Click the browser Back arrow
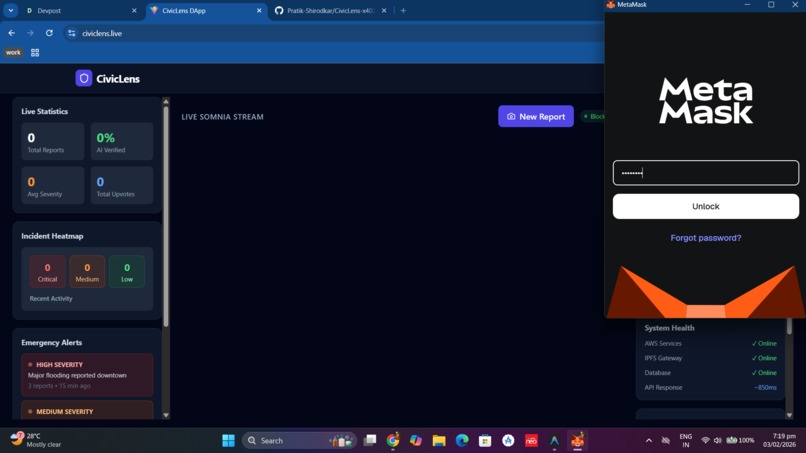The width and height of the screenshot is (806, 453). (11, 33)
